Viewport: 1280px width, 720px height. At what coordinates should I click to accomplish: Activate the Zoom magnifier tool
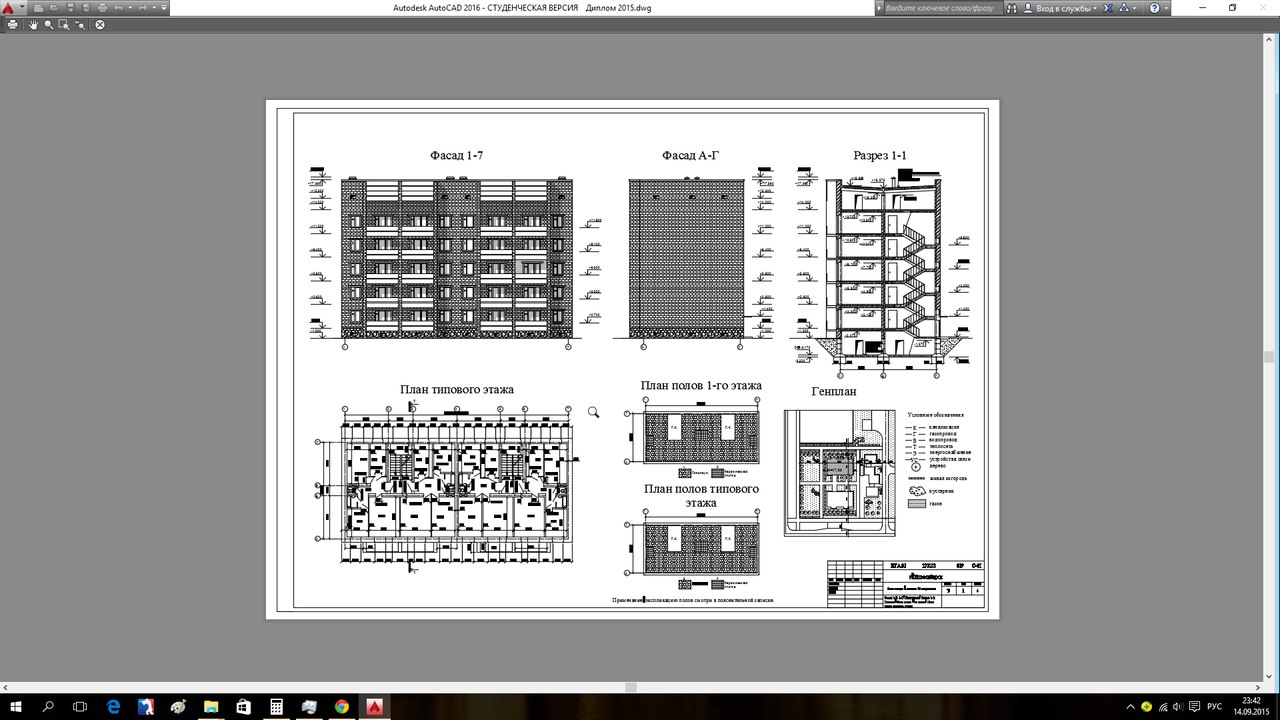[48, 24]
